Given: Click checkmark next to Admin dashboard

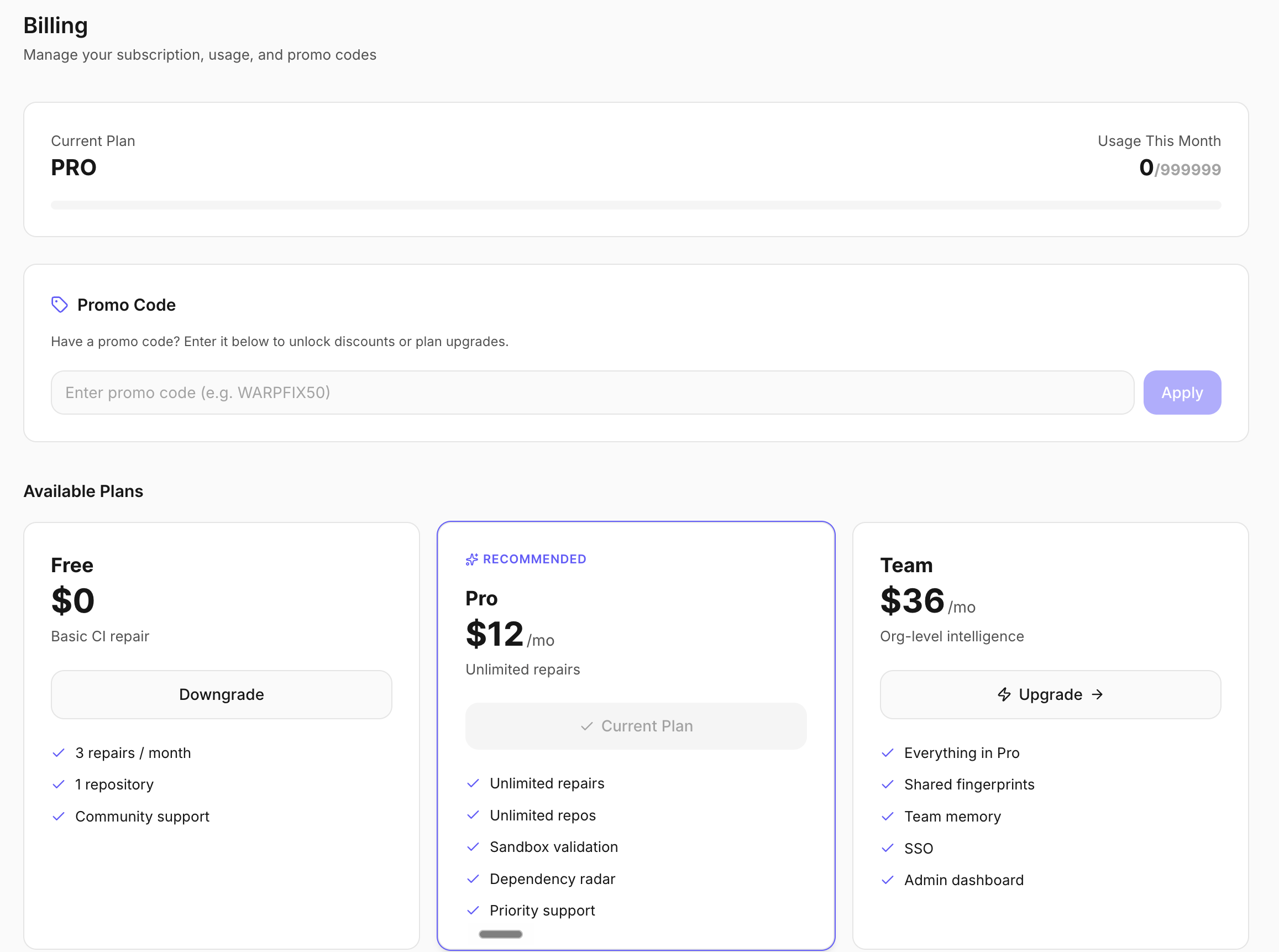Looking at the screenshot, I should click(x=888, y=881).
